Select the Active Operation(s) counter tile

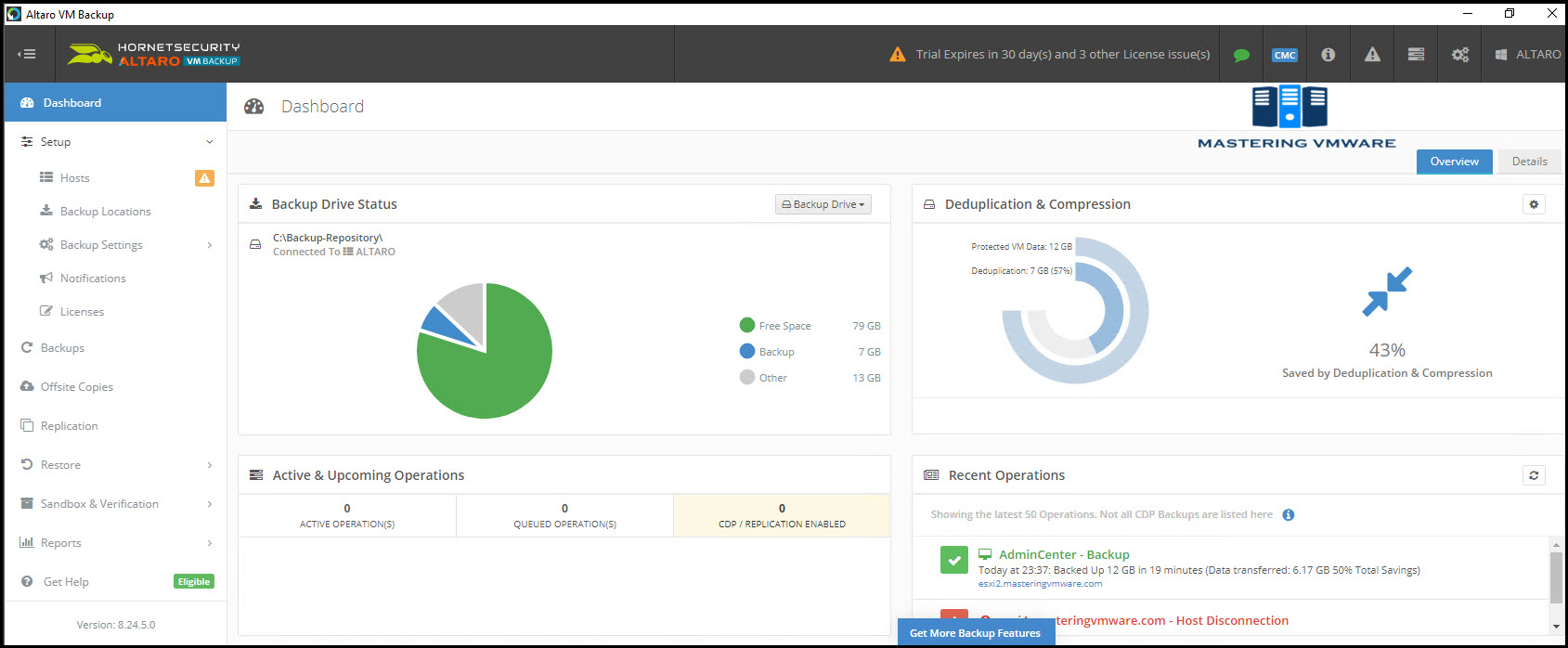347,515
